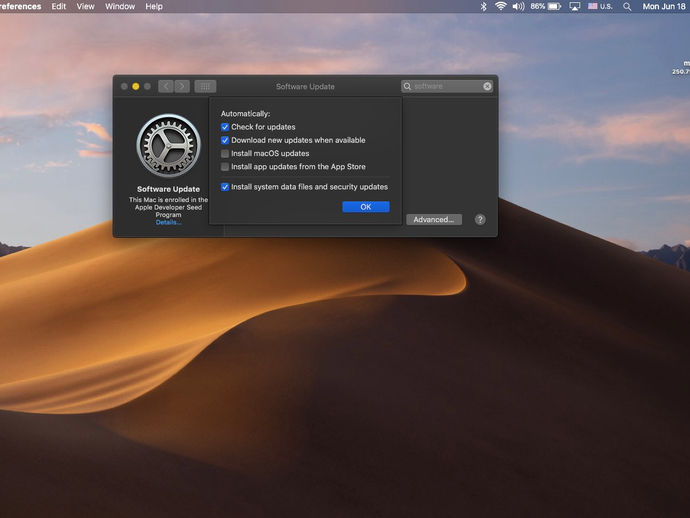690x518 pixels.
Task: Open the volume control in menu bar
Action: (x=518, y=7)
